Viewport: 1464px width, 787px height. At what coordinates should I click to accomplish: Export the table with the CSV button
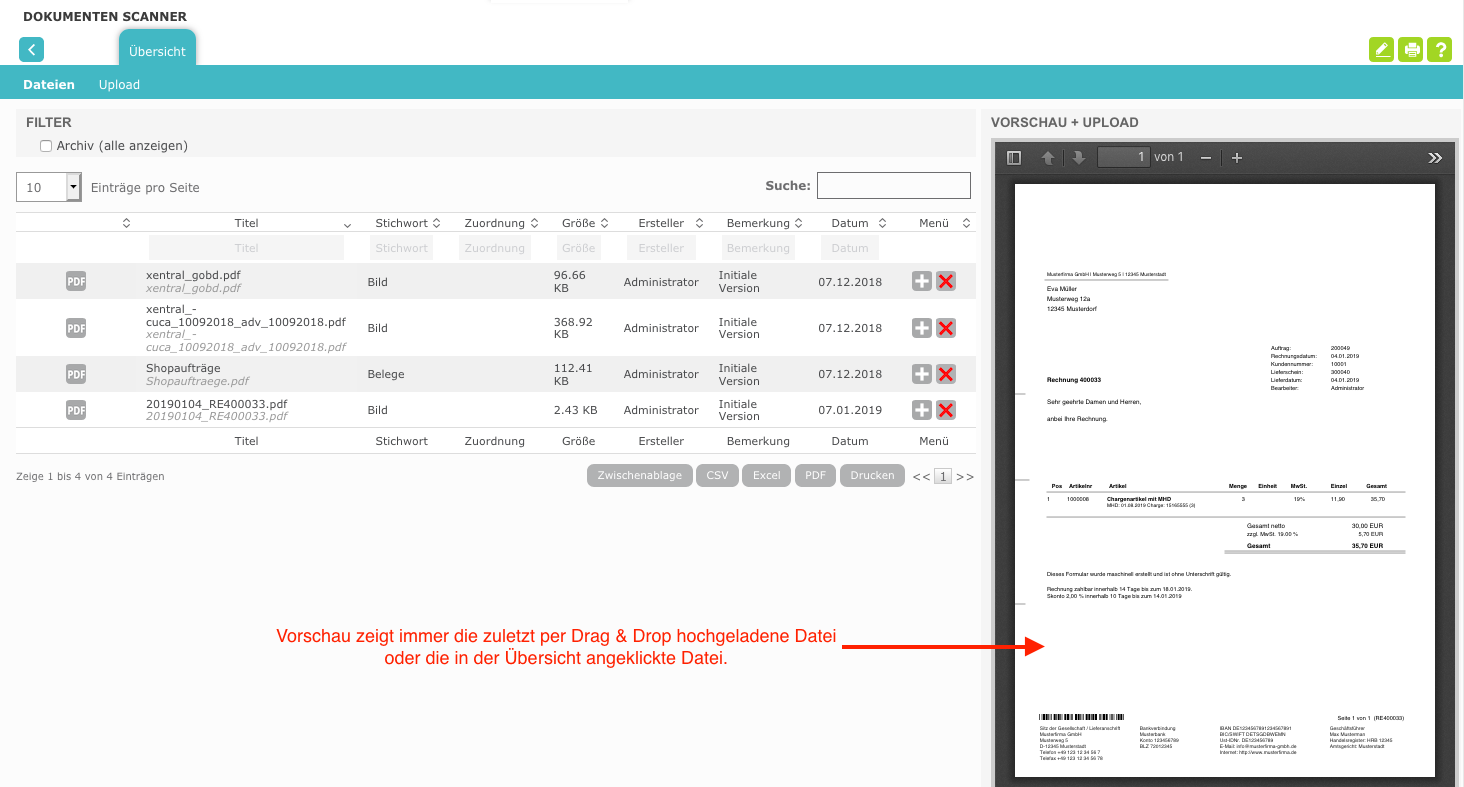coord(717,476)
